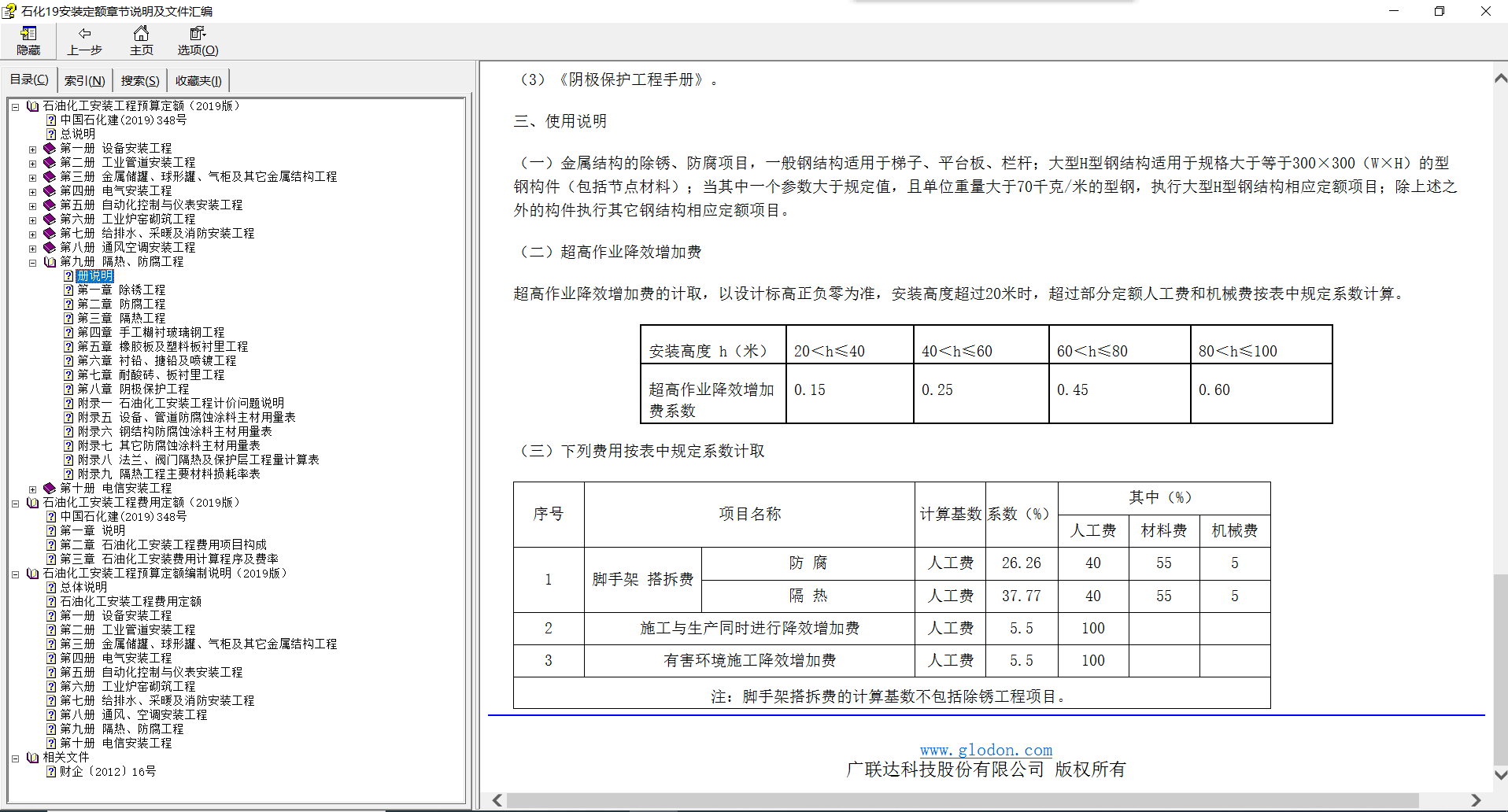Click the scroll-down arrow of content pane
The width and height of the screenshot is (1508, 812).
click(x=1500, y=774)
